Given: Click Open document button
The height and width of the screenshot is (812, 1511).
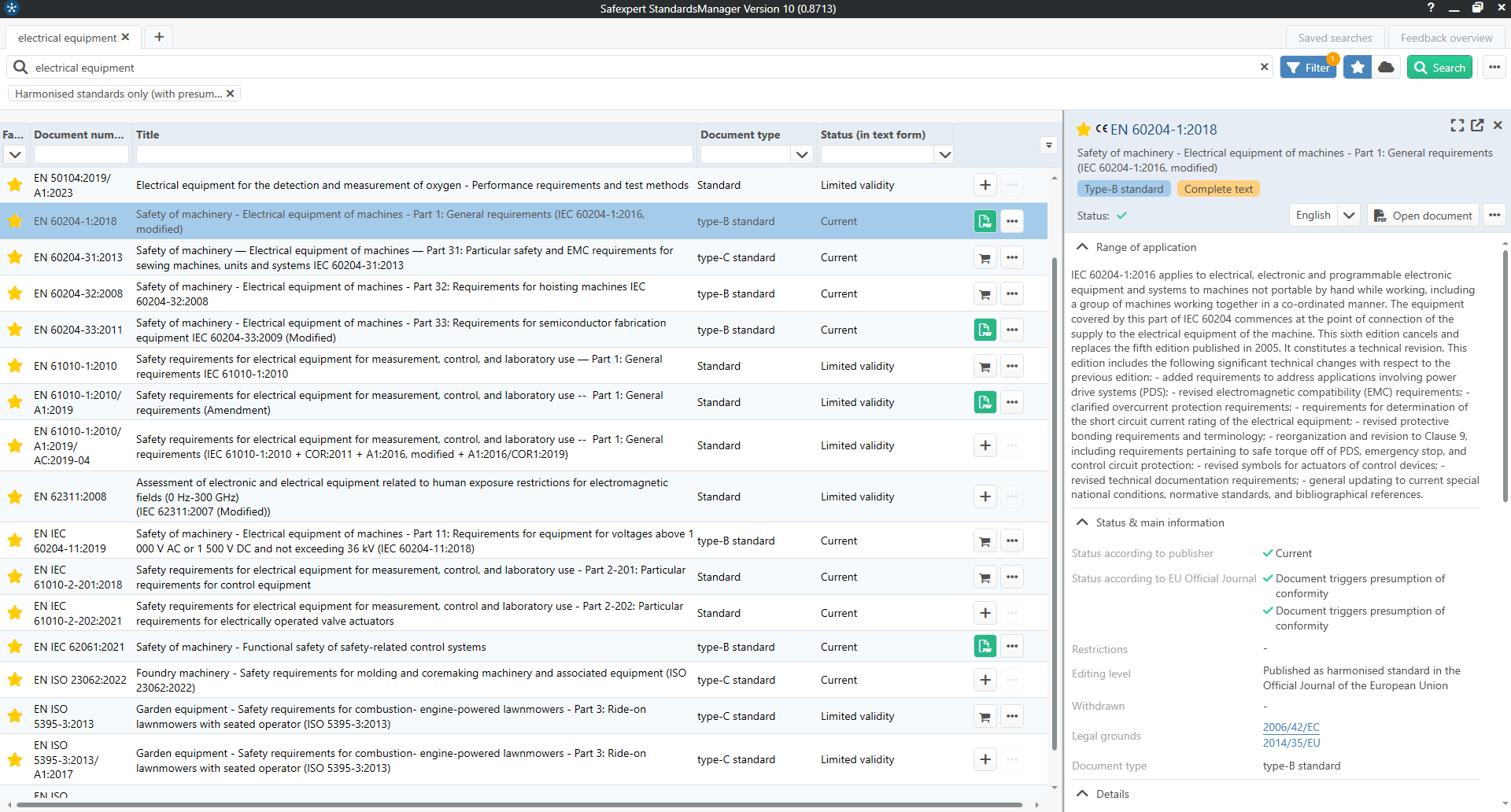Looking at the screenshot, I should [x=1423, y=216].
